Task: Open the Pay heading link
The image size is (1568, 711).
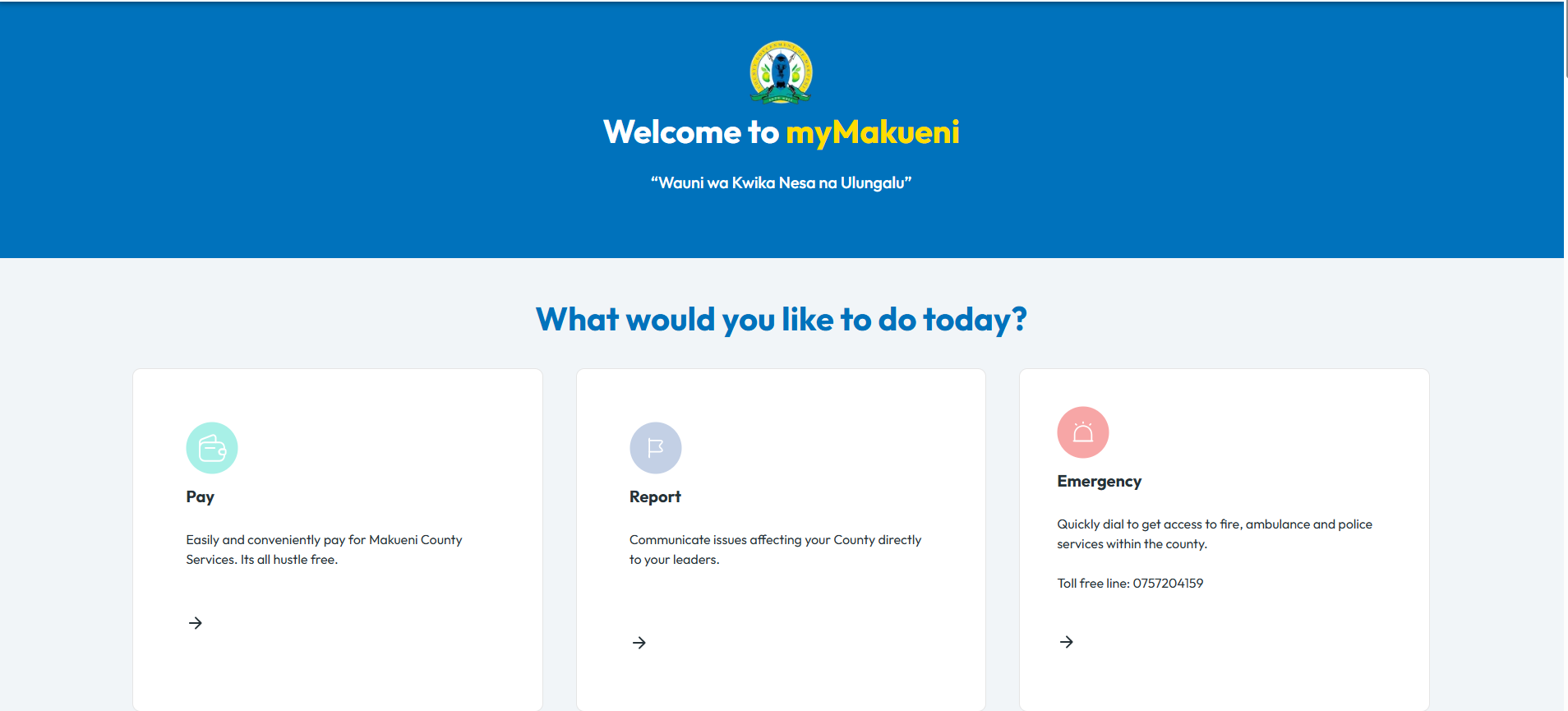Action: [x=200, y=496]
